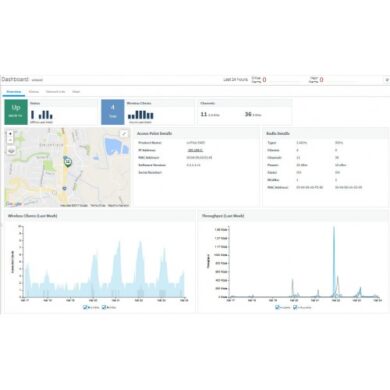This screenshot has height=390, width=390.
Task: Open the dropdown arrow at the dashboard header's right edge
Action: click(387, 80)
